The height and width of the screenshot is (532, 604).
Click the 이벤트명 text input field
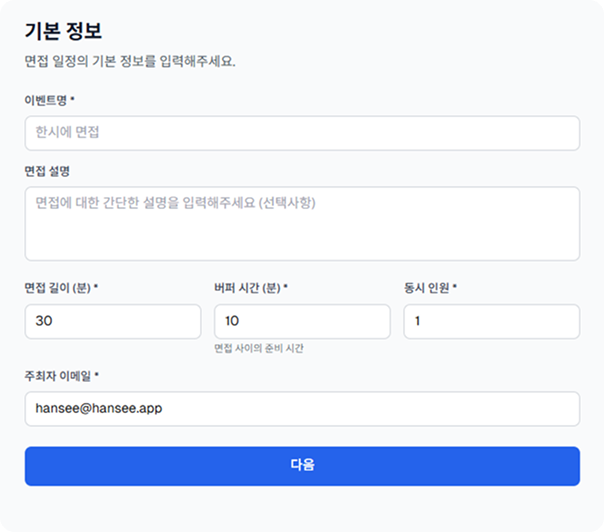click(x=301, y=132)
